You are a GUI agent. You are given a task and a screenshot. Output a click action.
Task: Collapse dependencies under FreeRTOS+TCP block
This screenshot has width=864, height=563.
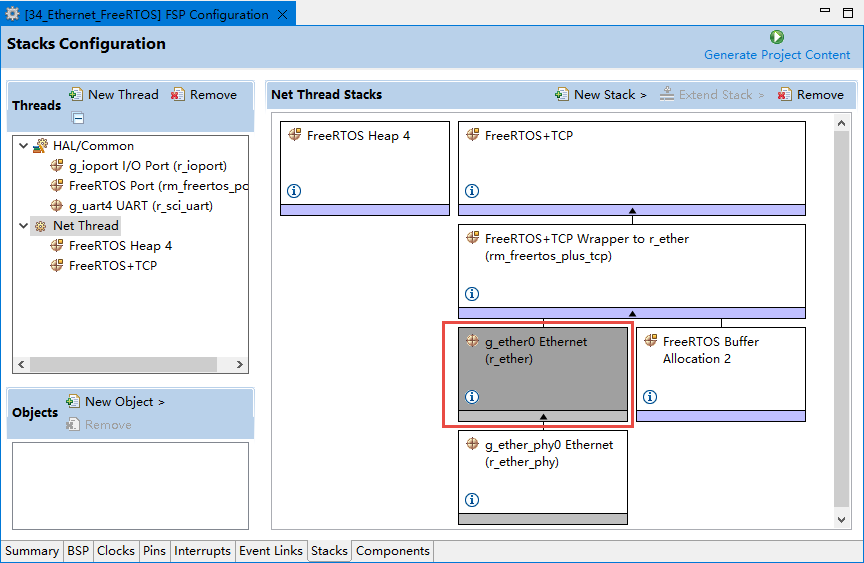pos(633,210)
